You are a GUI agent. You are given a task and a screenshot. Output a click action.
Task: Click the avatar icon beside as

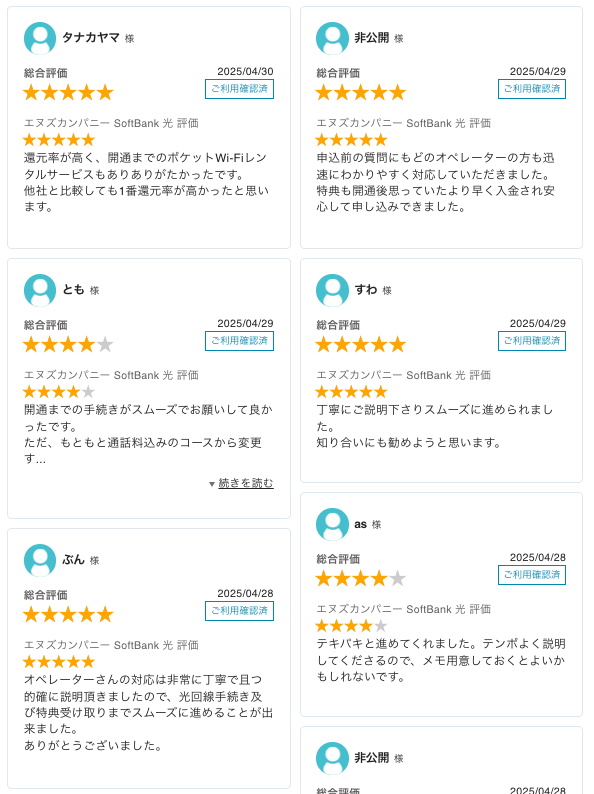(332, 524)
